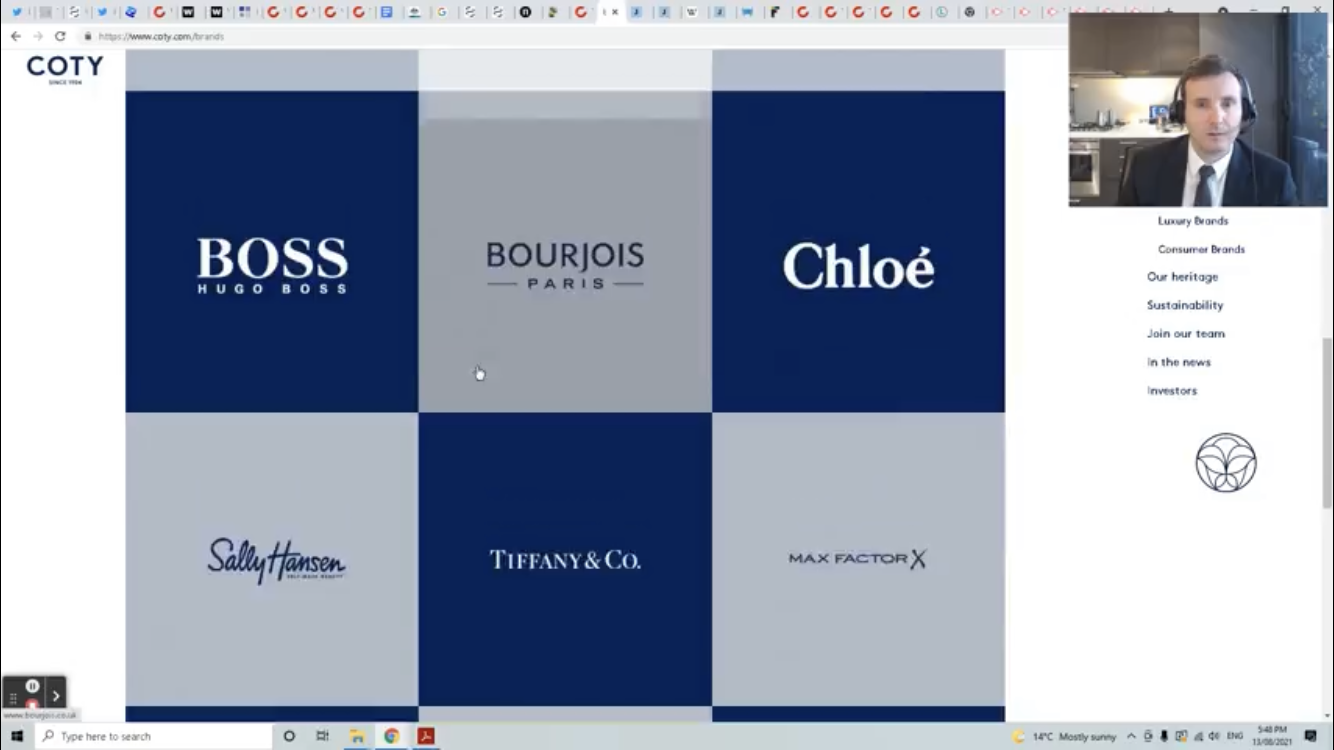This screenshot has width=1334, height=750.
Task: Open the BOSS Hugo Boss brand tile
Action: tap(272, 251)
